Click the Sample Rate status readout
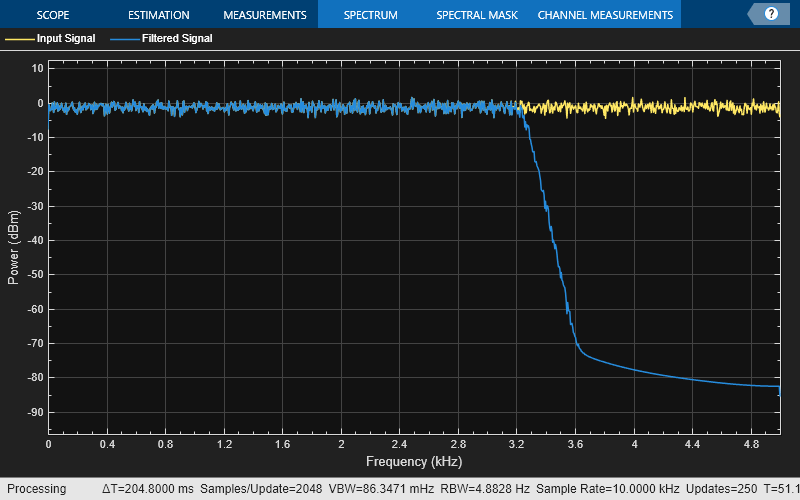Image resolution: width=800 pixels, height=500 pixels. (608, 489)
